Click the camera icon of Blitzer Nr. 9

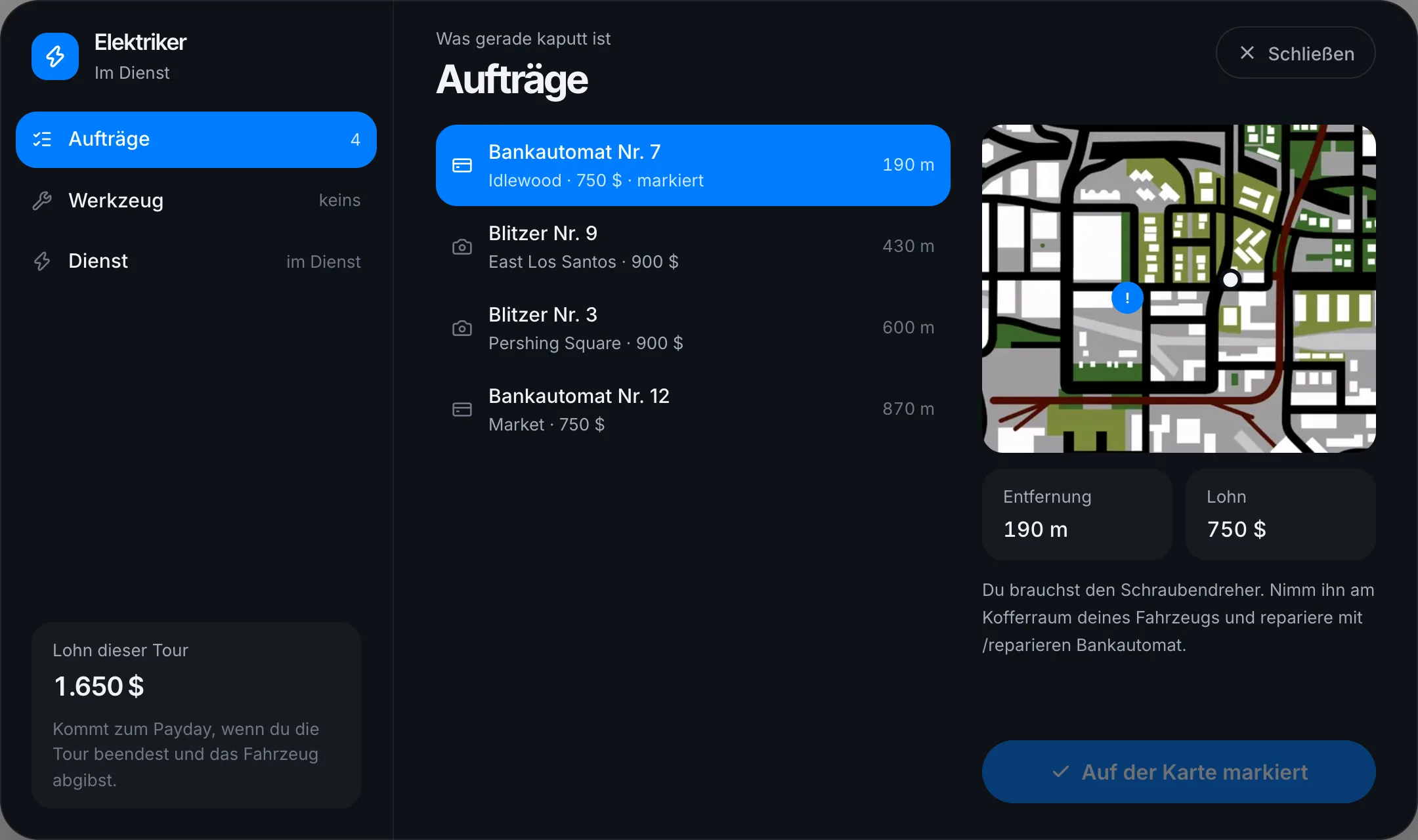(462, 247)
